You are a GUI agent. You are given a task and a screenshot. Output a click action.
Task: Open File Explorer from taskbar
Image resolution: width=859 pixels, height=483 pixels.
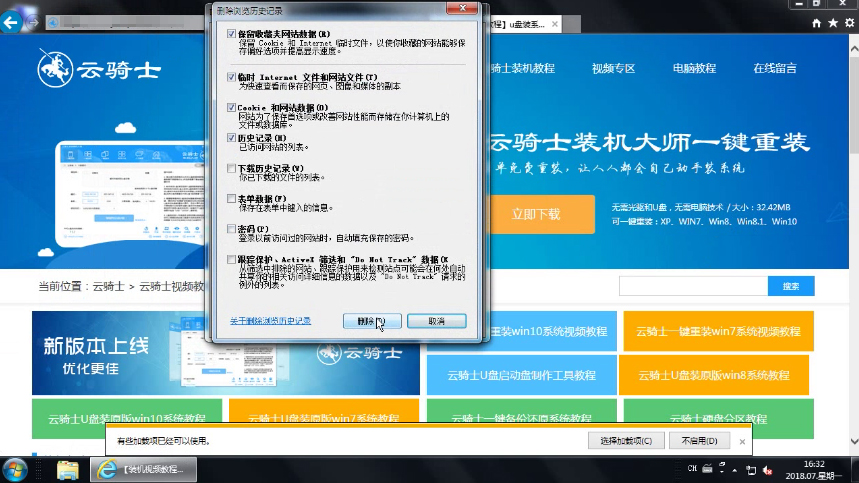[x=68, y=470]
